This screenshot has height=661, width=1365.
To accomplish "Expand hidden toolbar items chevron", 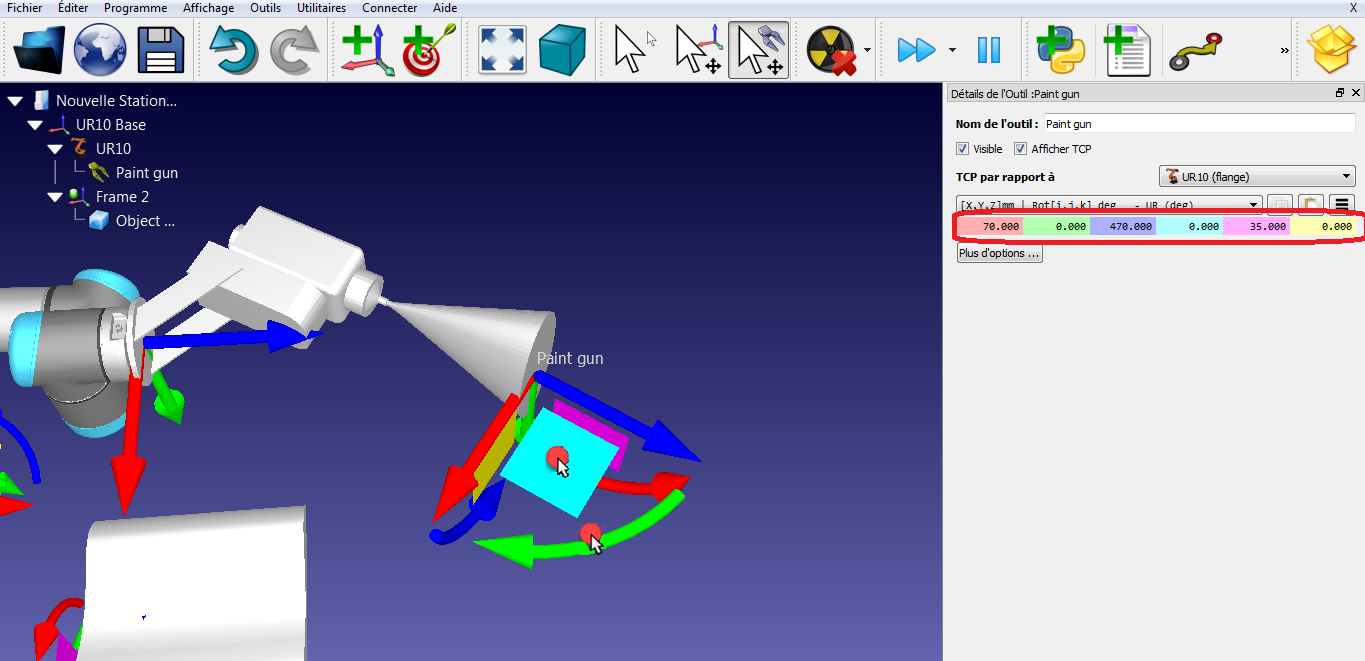I will point(1284,49).
